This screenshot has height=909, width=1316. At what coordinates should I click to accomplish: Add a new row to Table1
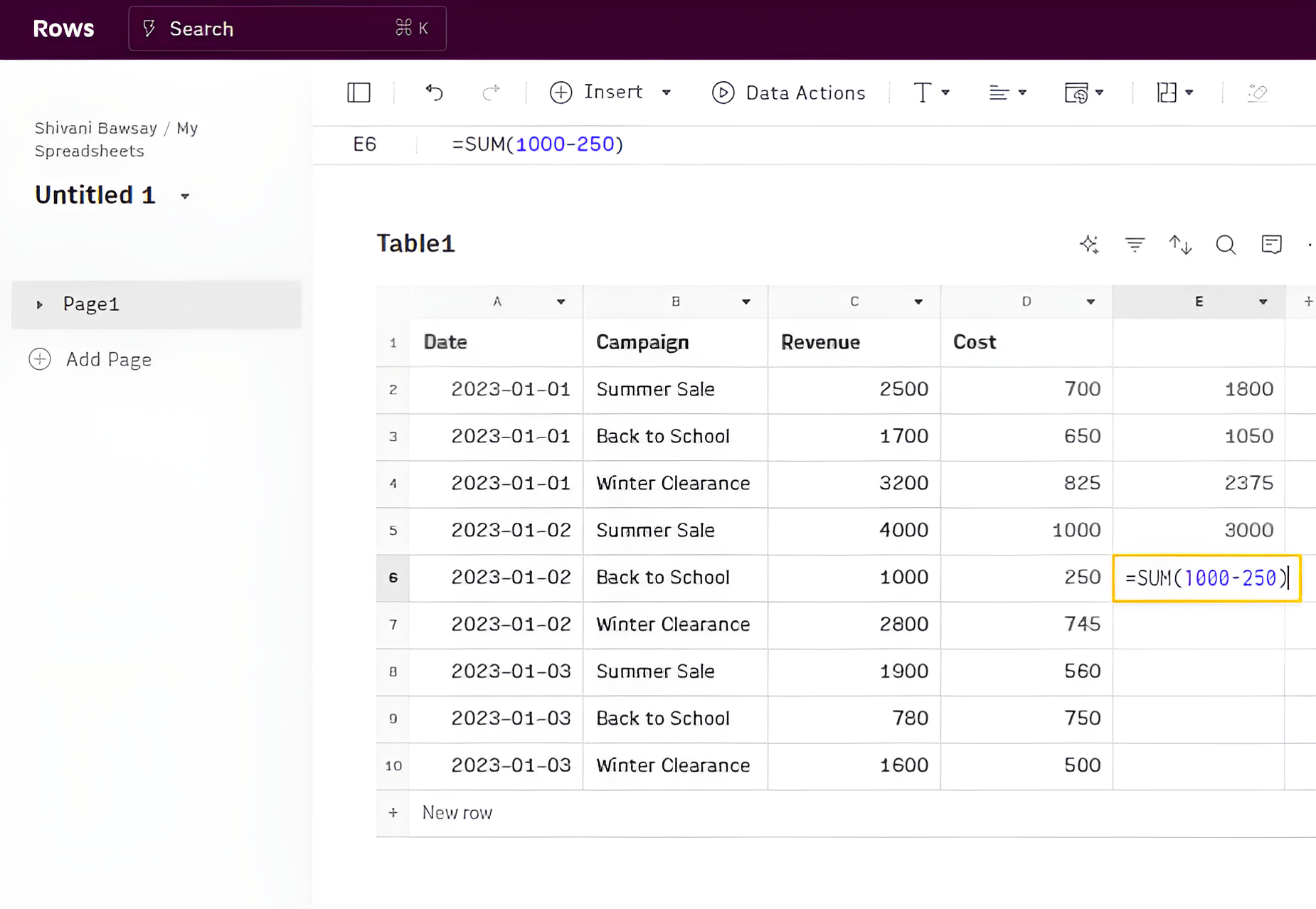pyautogui.click(x=457, y=813)
